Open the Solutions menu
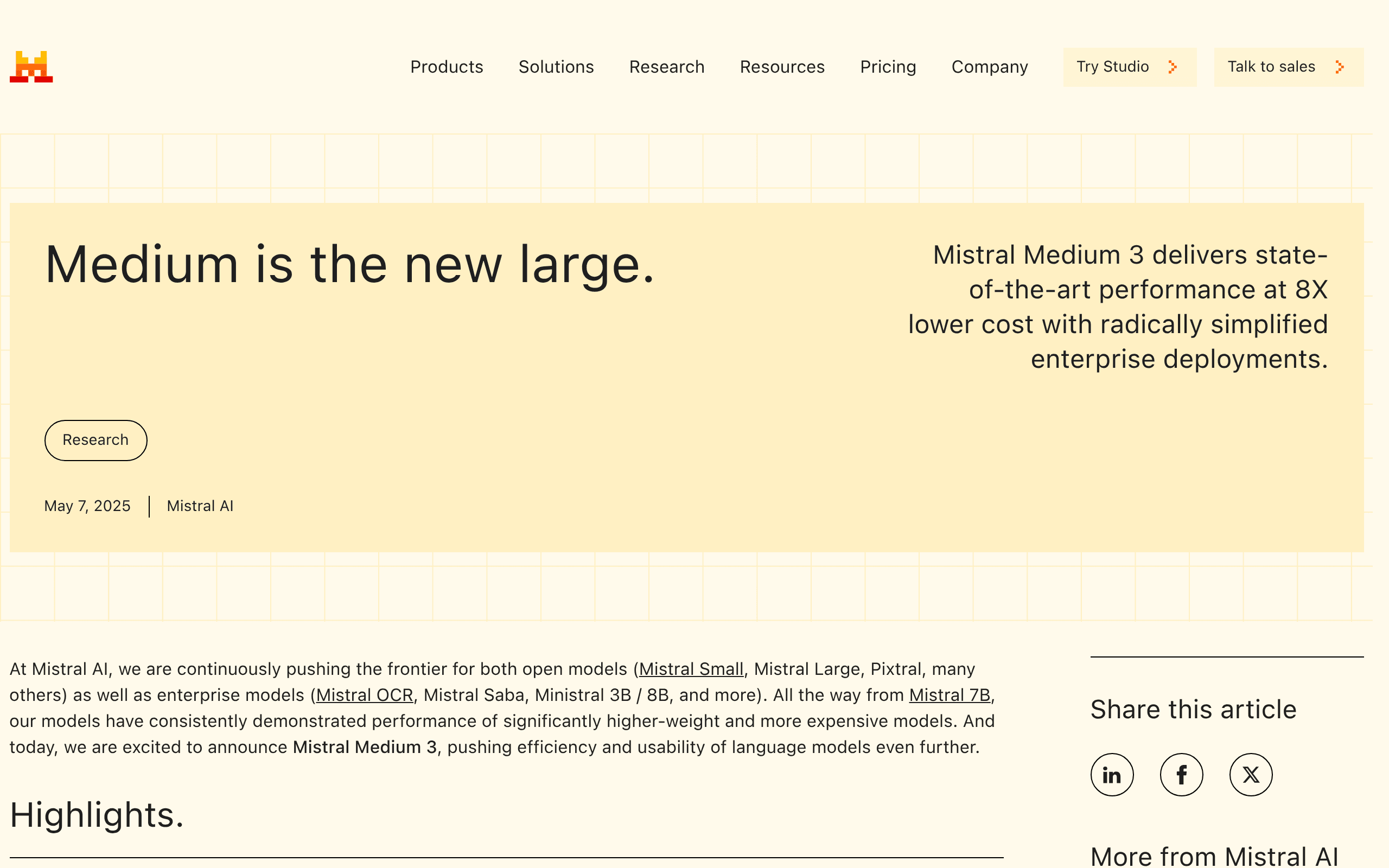Viewport: 1389px width, 868px height. (556, 67)
